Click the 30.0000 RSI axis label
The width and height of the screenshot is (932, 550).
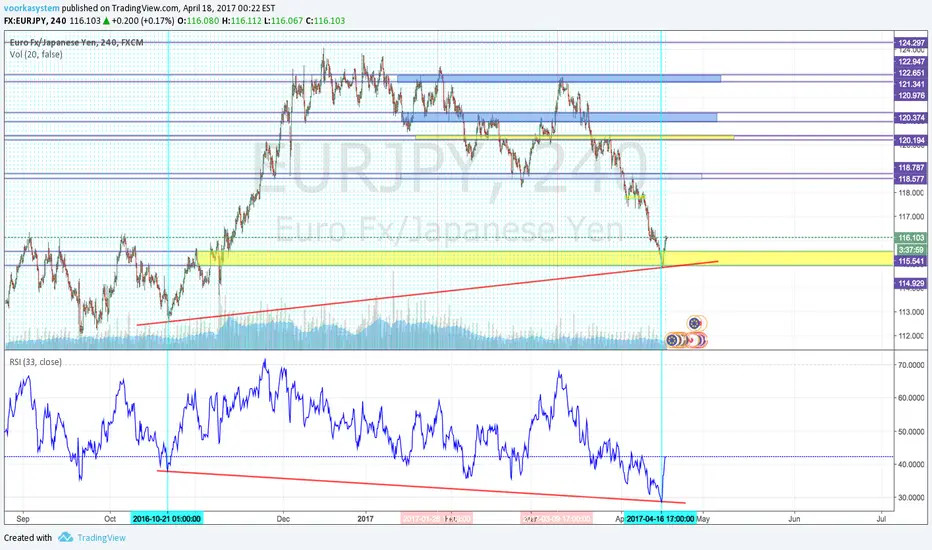click(911, 497)
